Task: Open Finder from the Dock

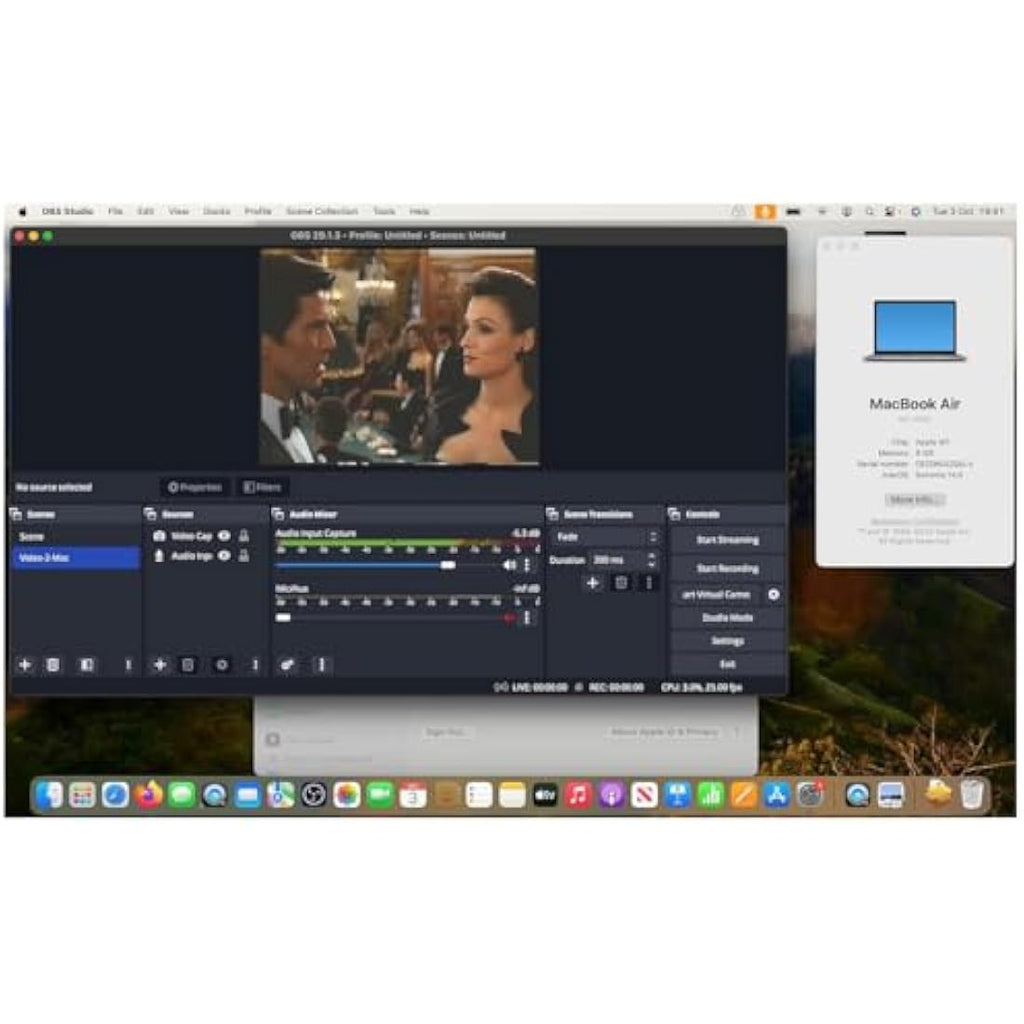Action: pyautogui.click(x=49, y=795)
